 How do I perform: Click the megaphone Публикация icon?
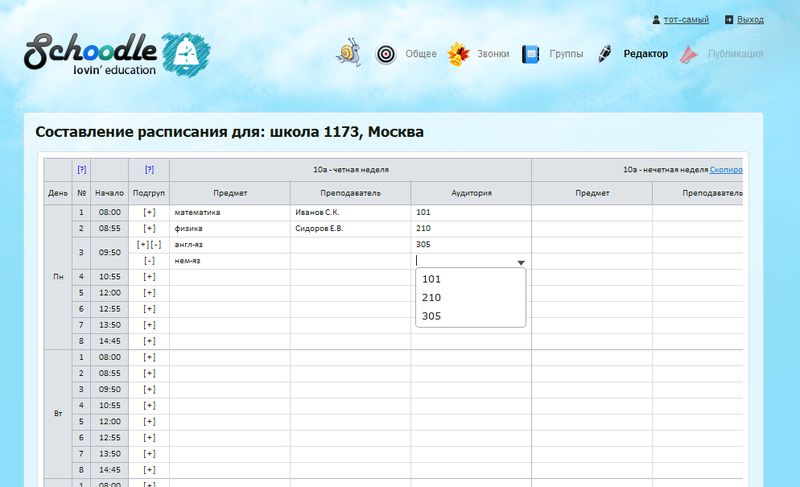coord(689,55)
